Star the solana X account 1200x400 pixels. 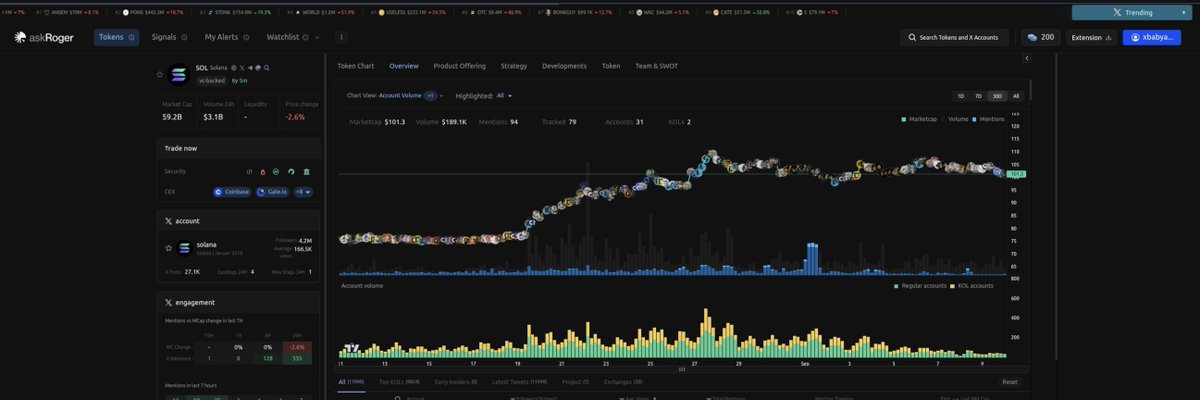166,246
